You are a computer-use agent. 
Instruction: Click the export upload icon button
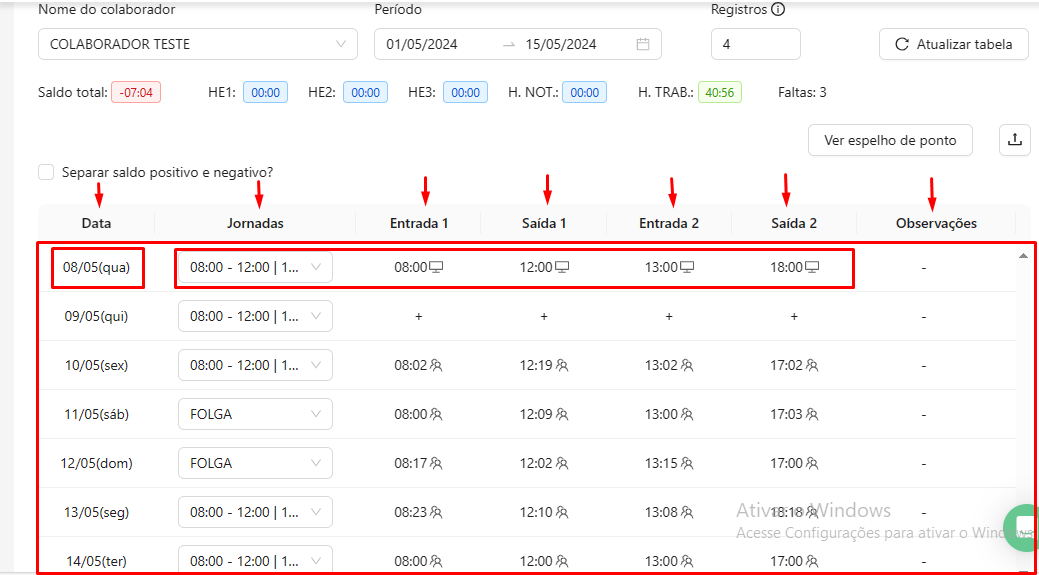(1014, 140)
